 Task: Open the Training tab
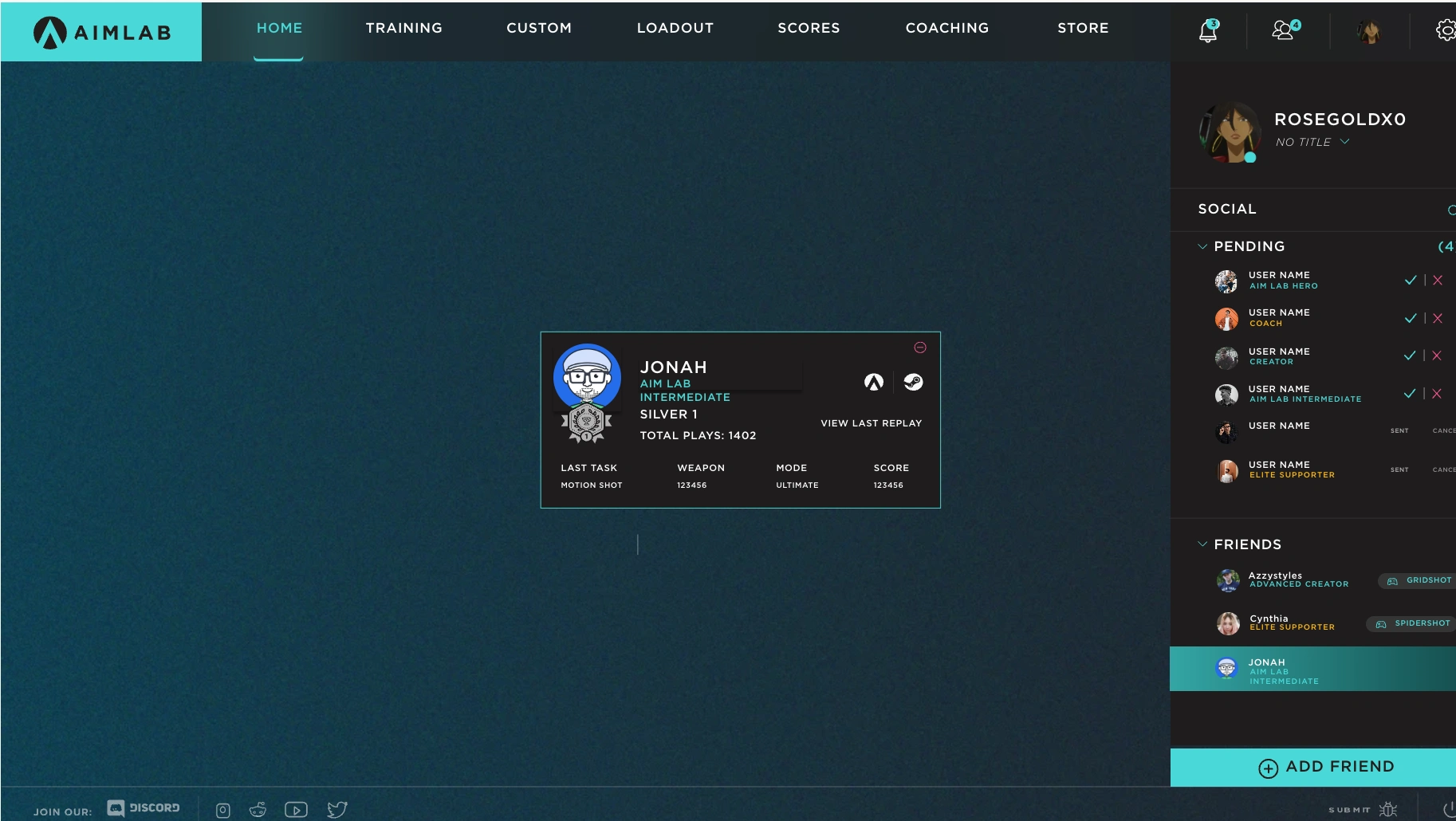point(404,28)
